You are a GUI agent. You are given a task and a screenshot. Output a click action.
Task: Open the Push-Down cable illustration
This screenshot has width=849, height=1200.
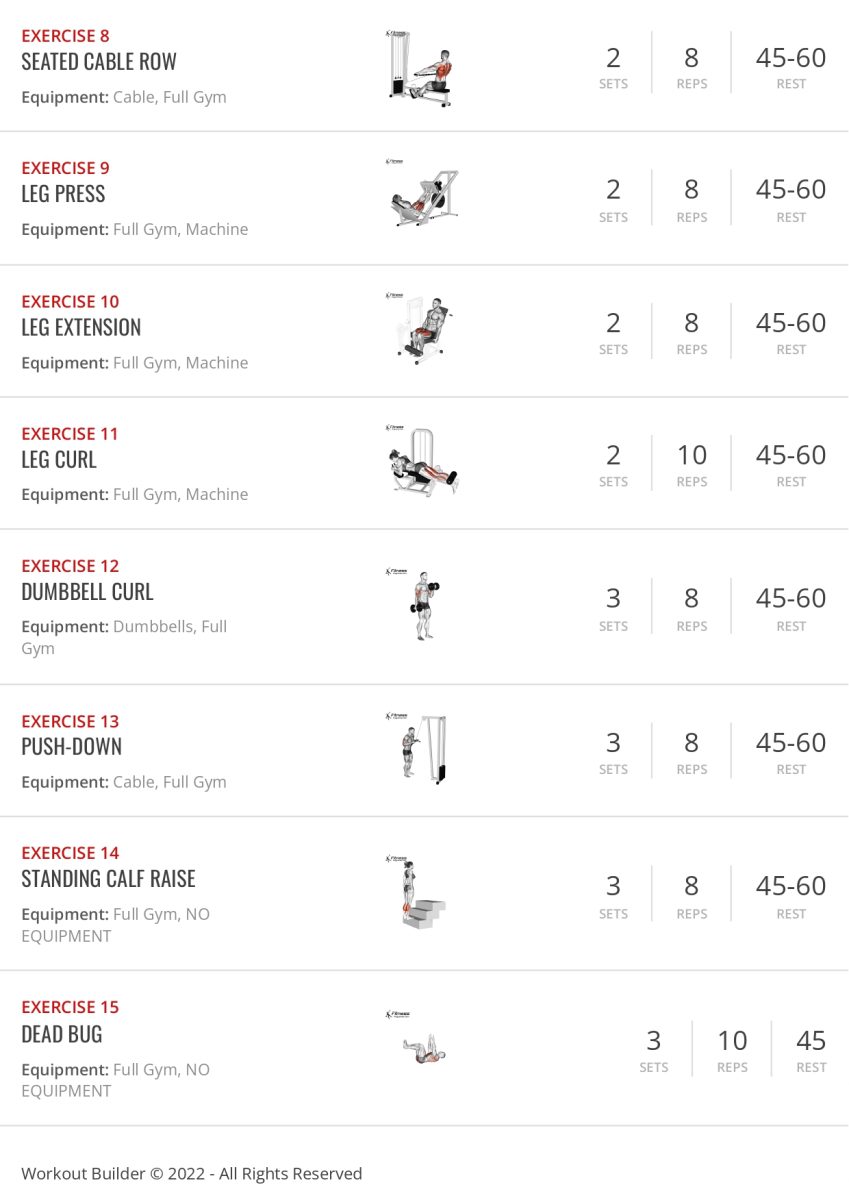point(417,748)
